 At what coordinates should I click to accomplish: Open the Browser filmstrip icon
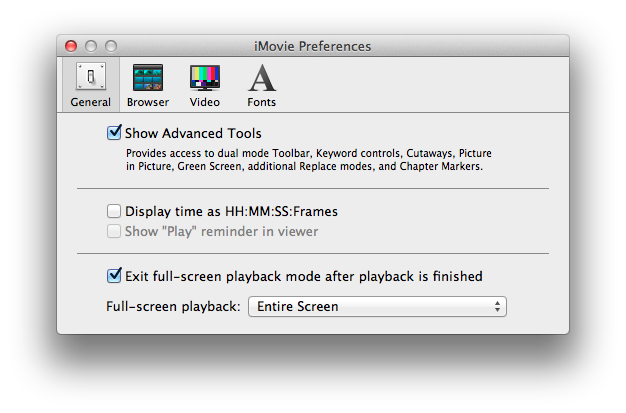pyautogui.click(x=148, y=77)
